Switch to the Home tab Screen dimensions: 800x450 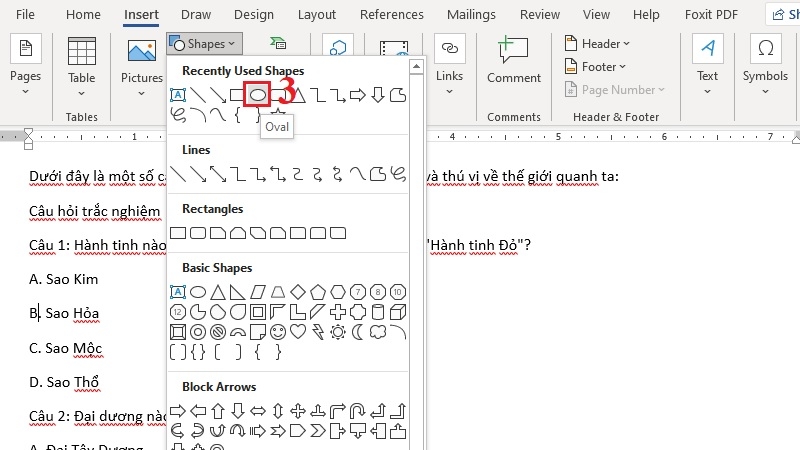(x=83, y=14)
